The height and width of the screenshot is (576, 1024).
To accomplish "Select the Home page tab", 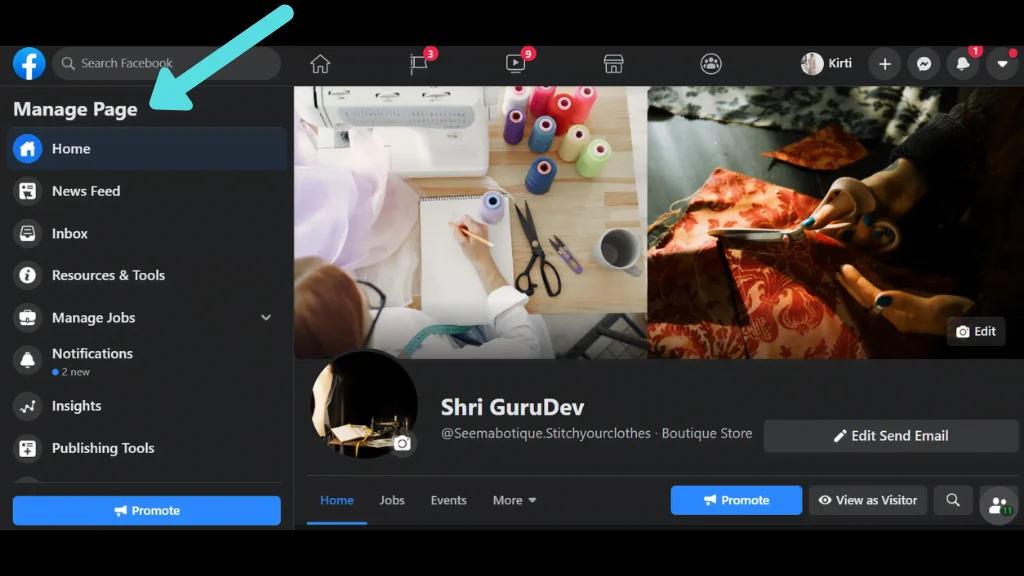I will click(x=337, y=500).
